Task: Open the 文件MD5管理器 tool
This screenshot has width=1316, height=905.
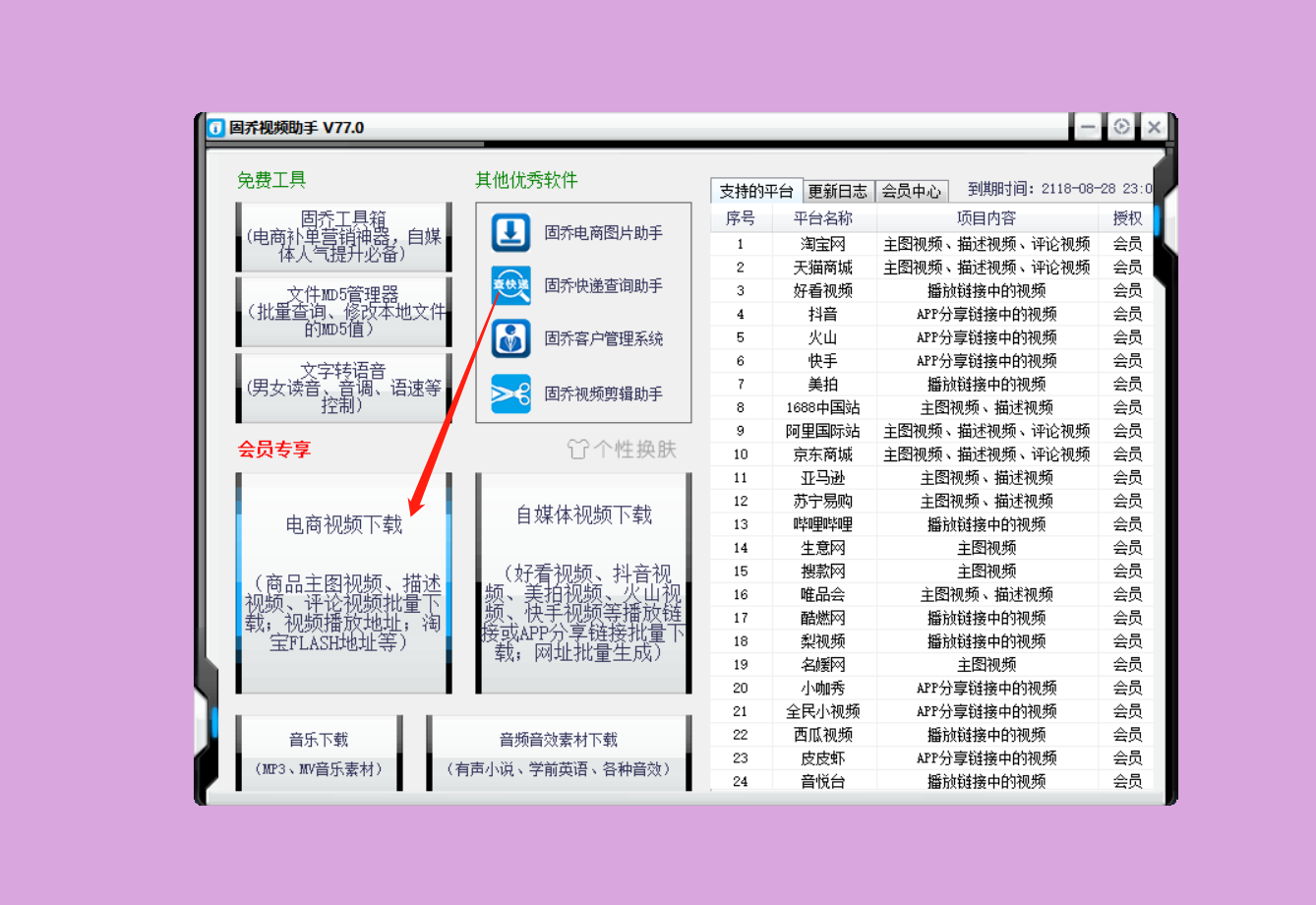Action: [x=344, y=312]
